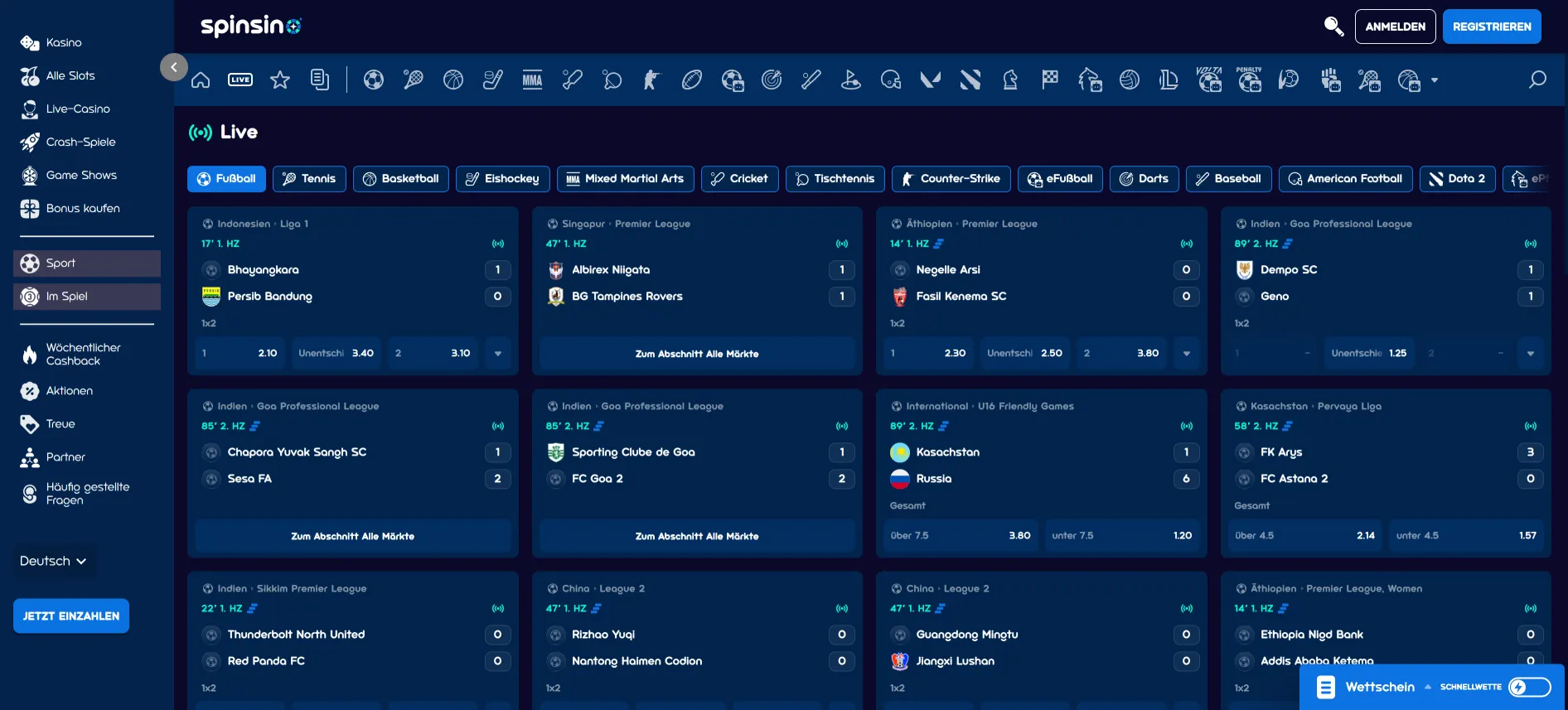Select Valorant icon in sports bar
1568x710 pixels.
(931, 80)
